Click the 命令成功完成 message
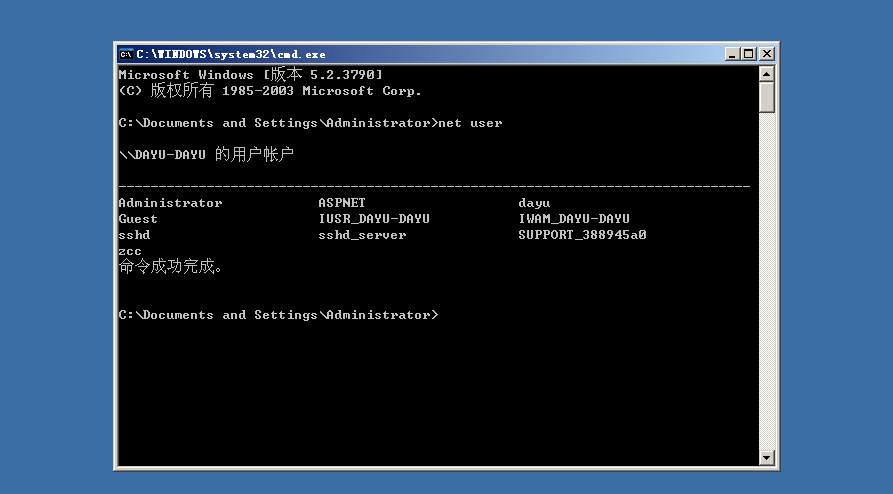 point(170,266)
